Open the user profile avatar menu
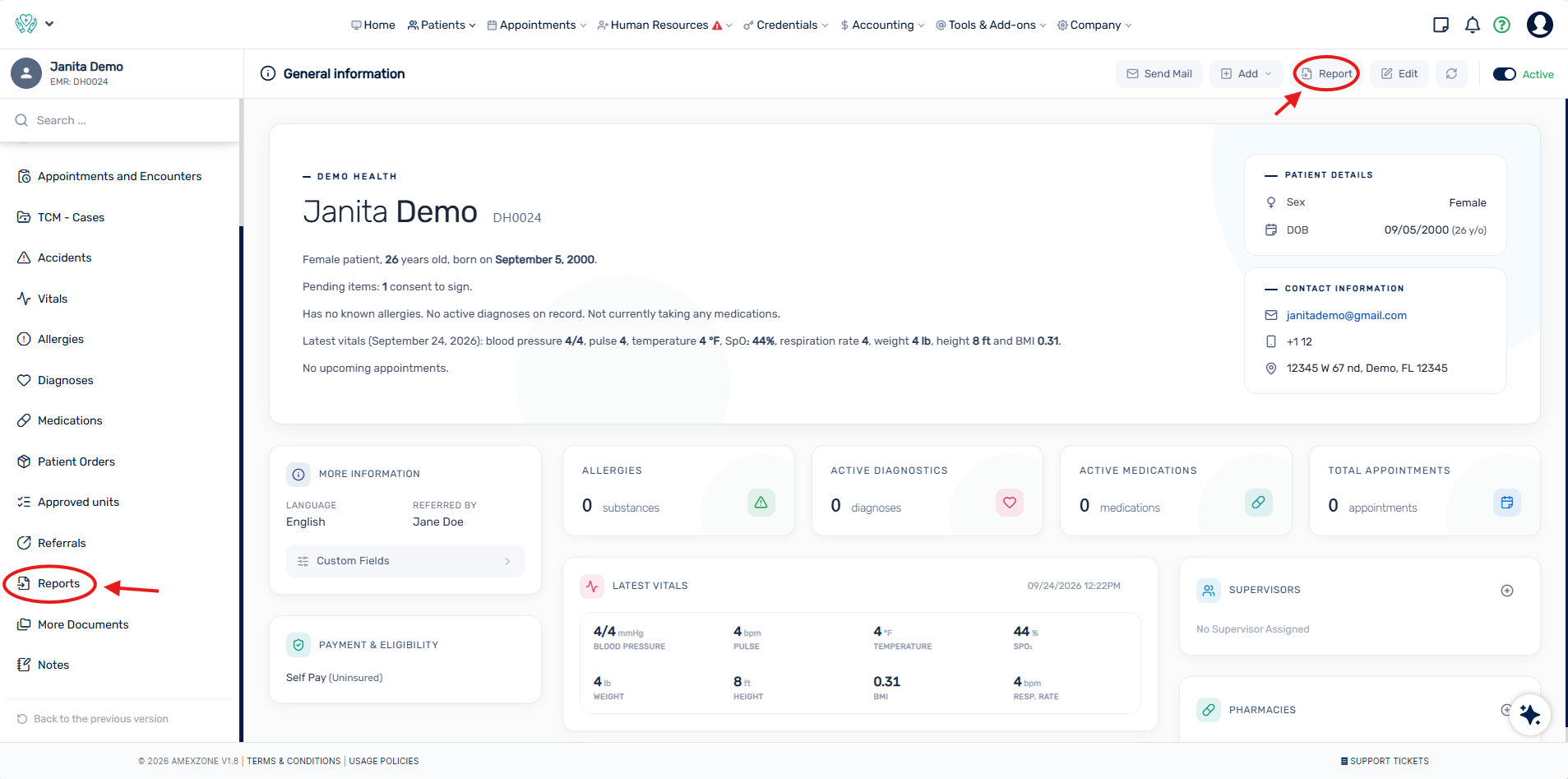Viewport: 1568px width, 779px height. (x=1540, y=25)
